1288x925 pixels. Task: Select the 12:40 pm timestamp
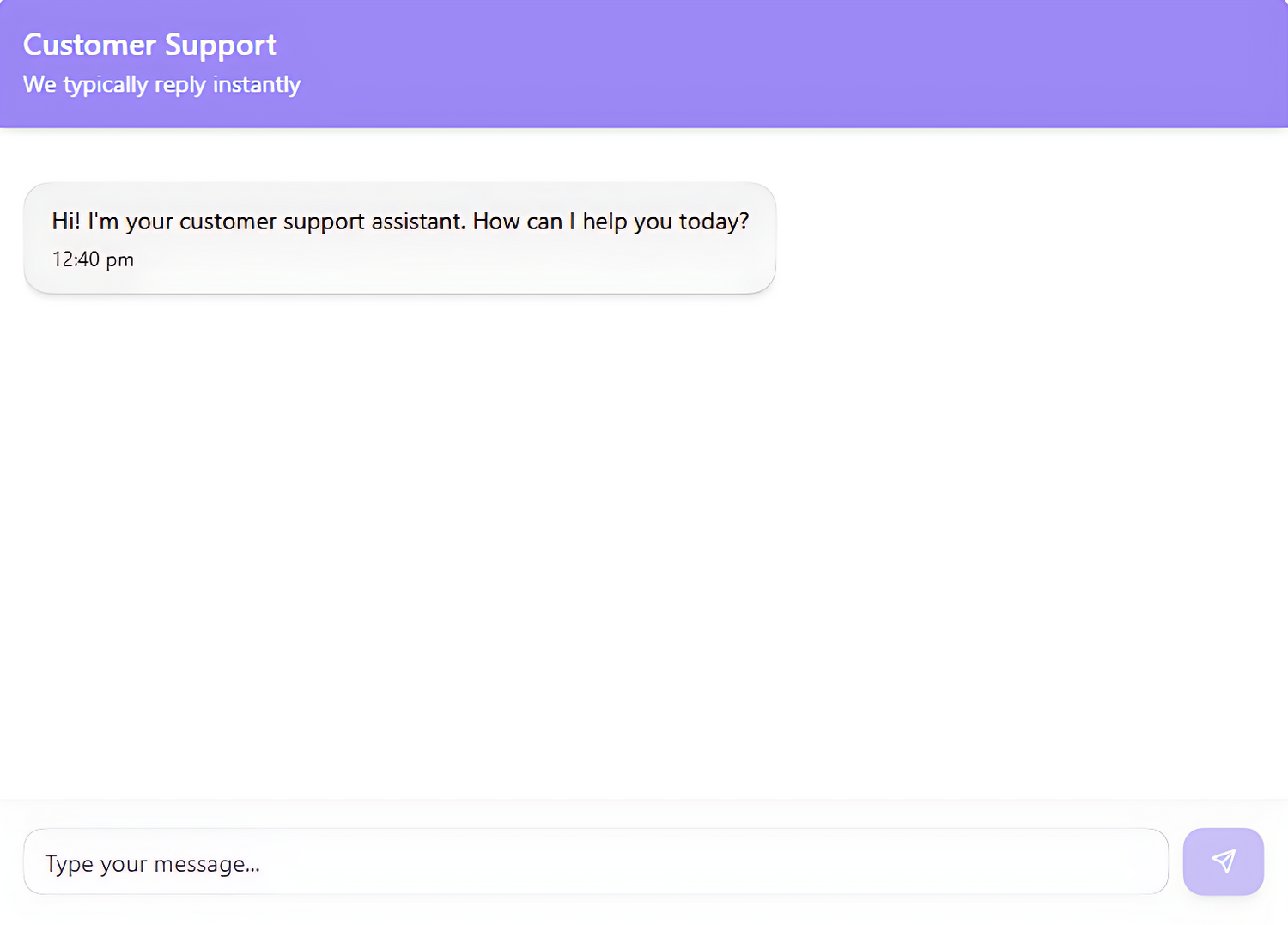click(x=92, y=259)
